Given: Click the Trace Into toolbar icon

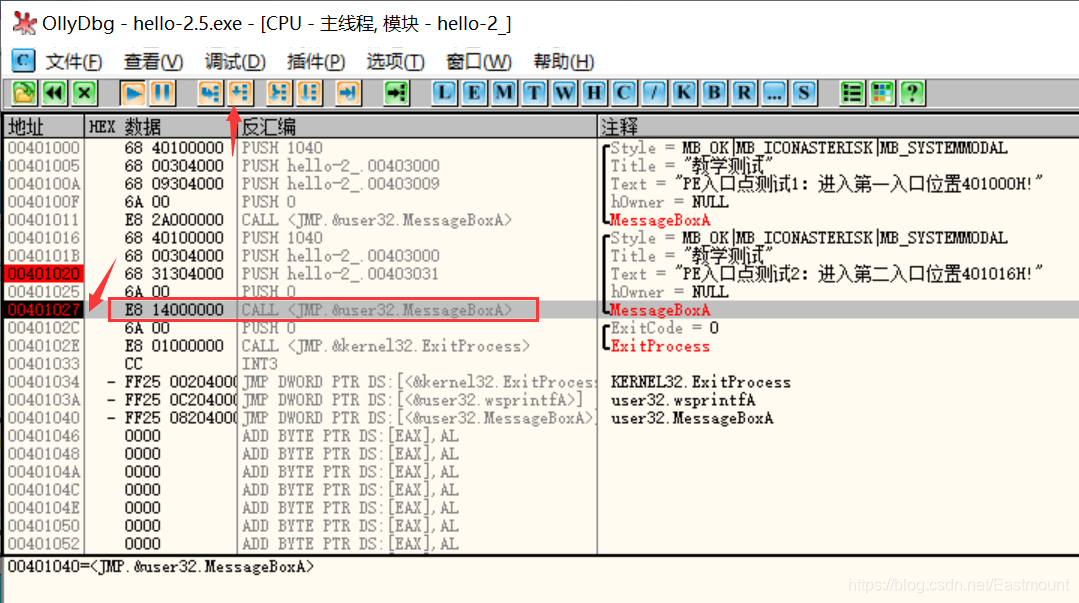Looking at the screenshot, I should [x=279, y=93].
